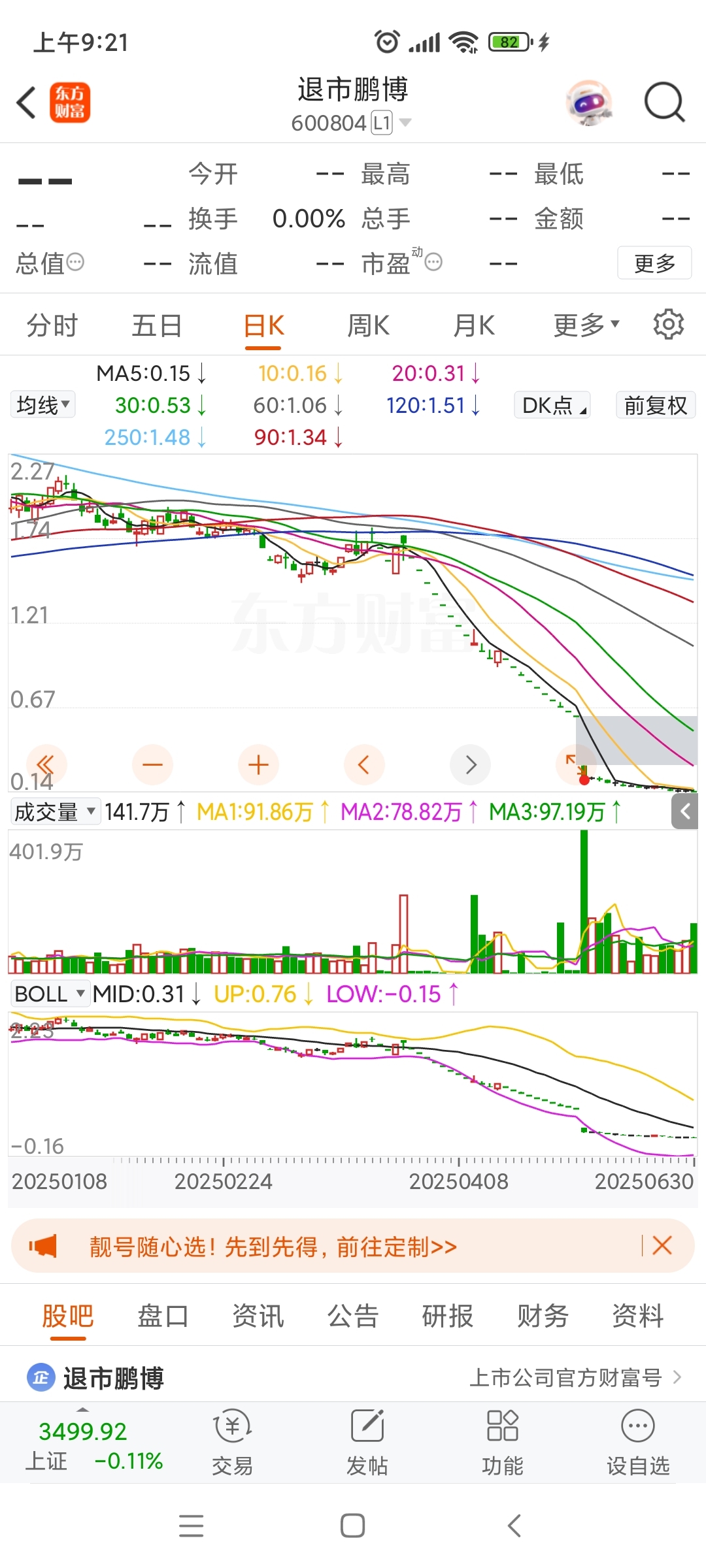Tap the megaphone announcement icon
Image resolution: width=706 pixels, height=1568 pixels.
(x=43, y=1246)
